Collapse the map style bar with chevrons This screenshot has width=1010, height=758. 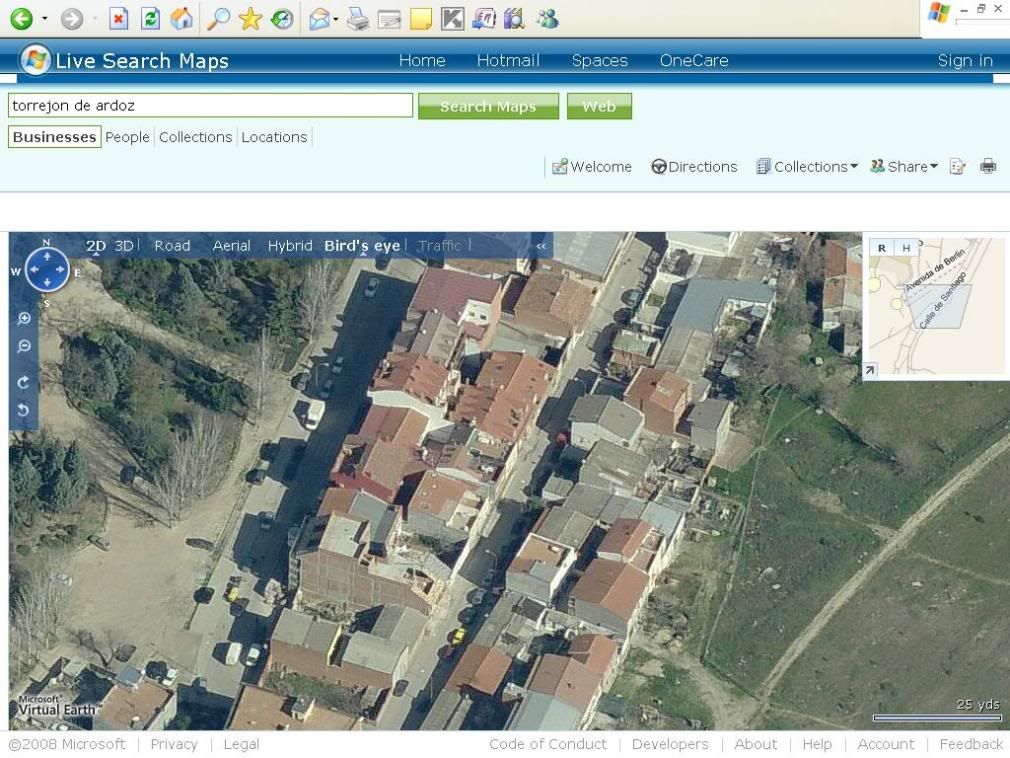pos(541,246)
